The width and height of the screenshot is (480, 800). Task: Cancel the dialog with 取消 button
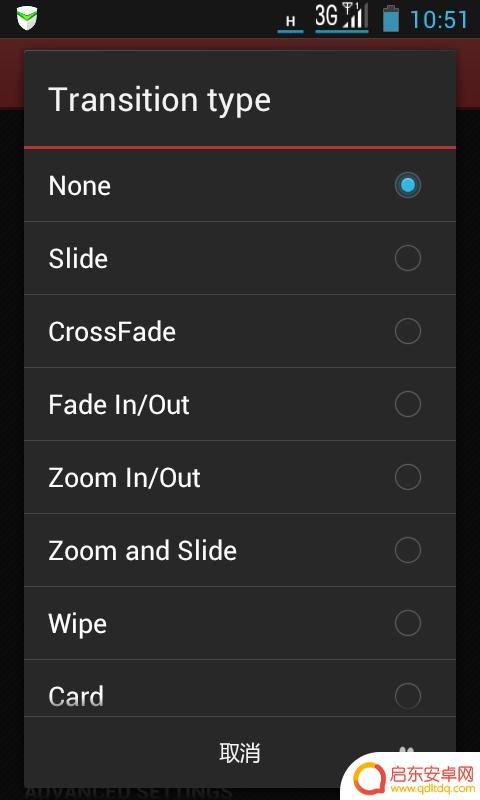pos(240,753)
